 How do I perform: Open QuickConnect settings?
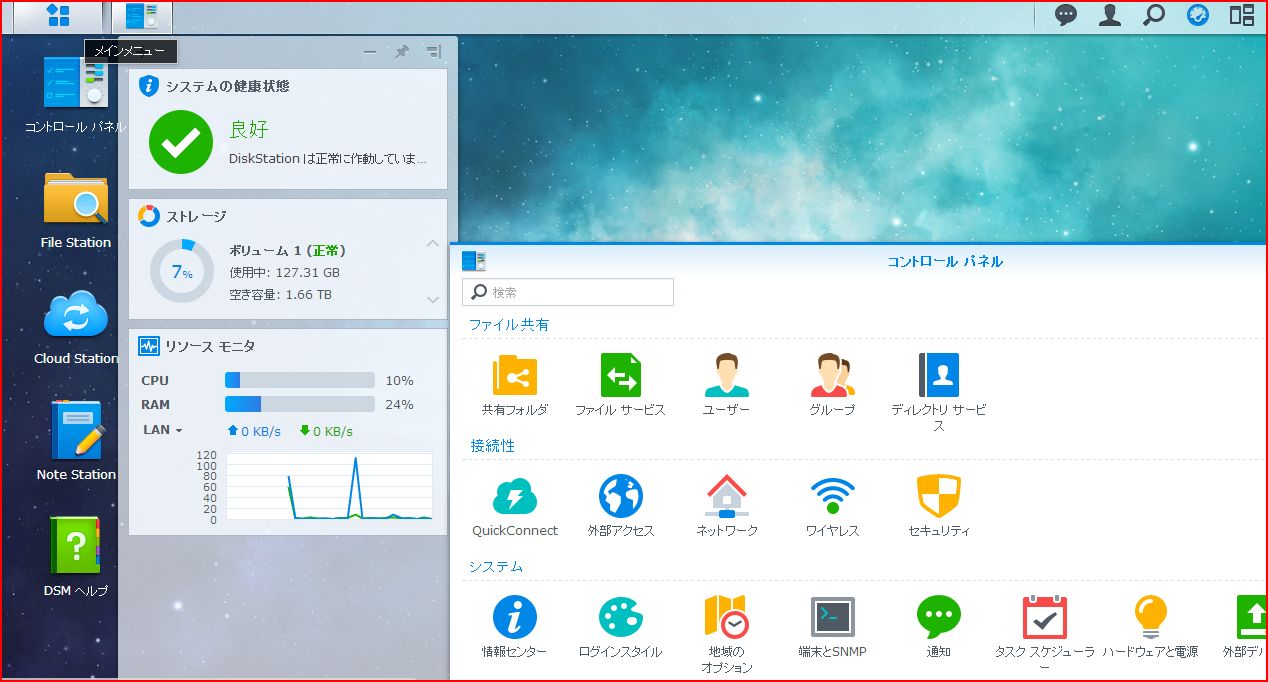(x=515, y=506)
